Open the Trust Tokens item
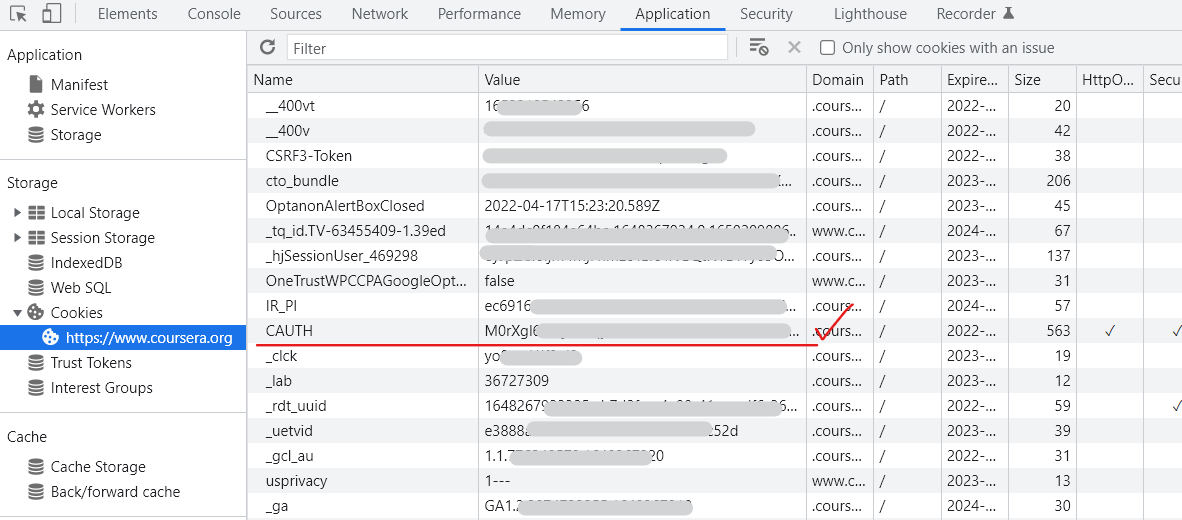 [91, 362]
